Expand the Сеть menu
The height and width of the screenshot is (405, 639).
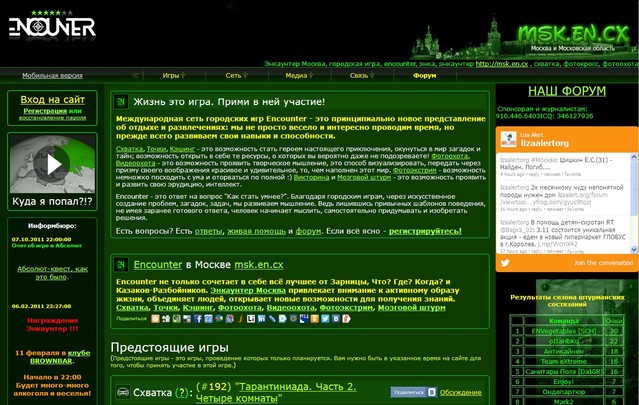pyautogui.click(x=236, y=75)
